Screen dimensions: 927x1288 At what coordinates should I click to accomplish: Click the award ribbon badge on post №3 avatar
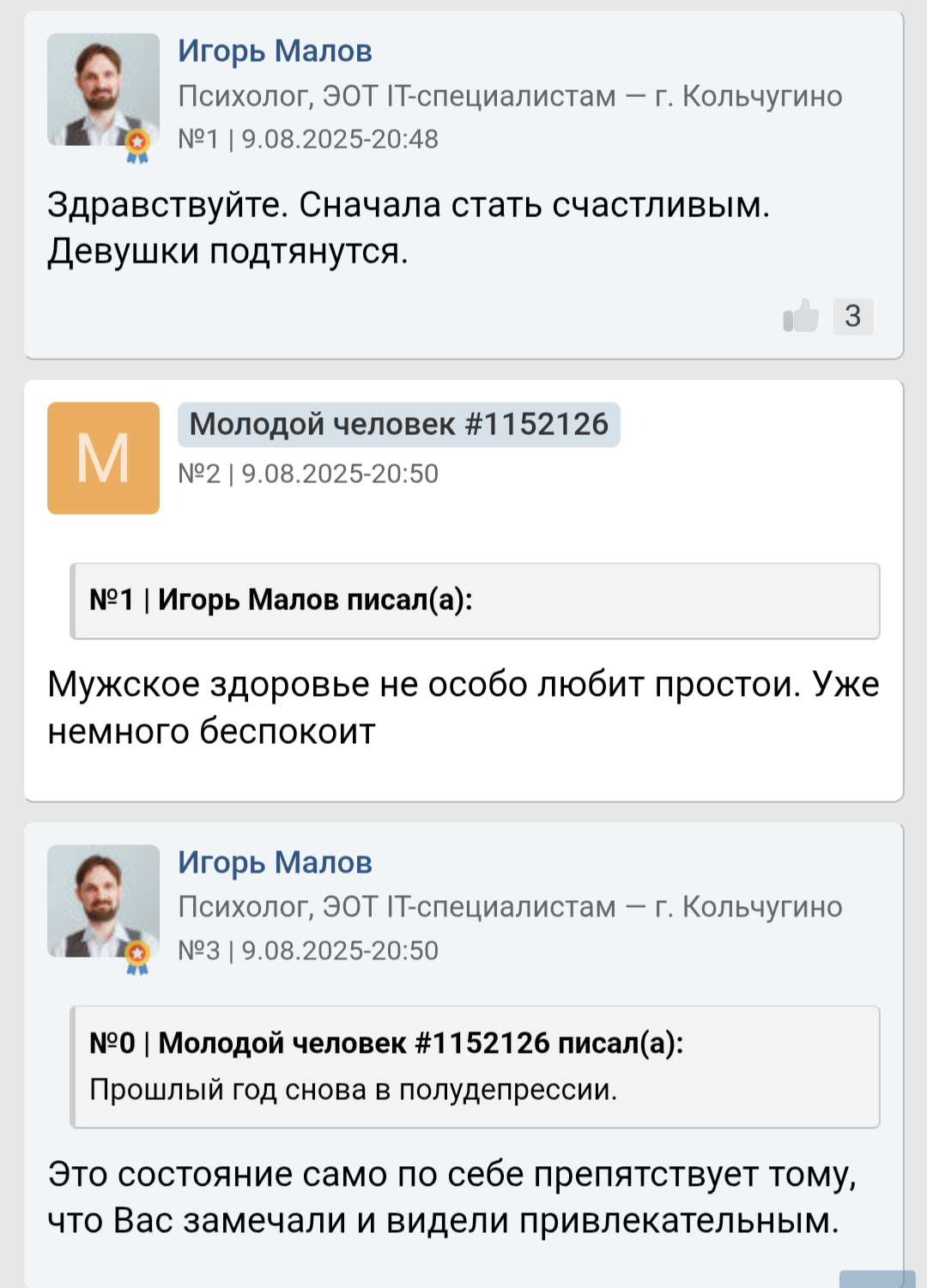pyautogui.click(x=137, y=958)
